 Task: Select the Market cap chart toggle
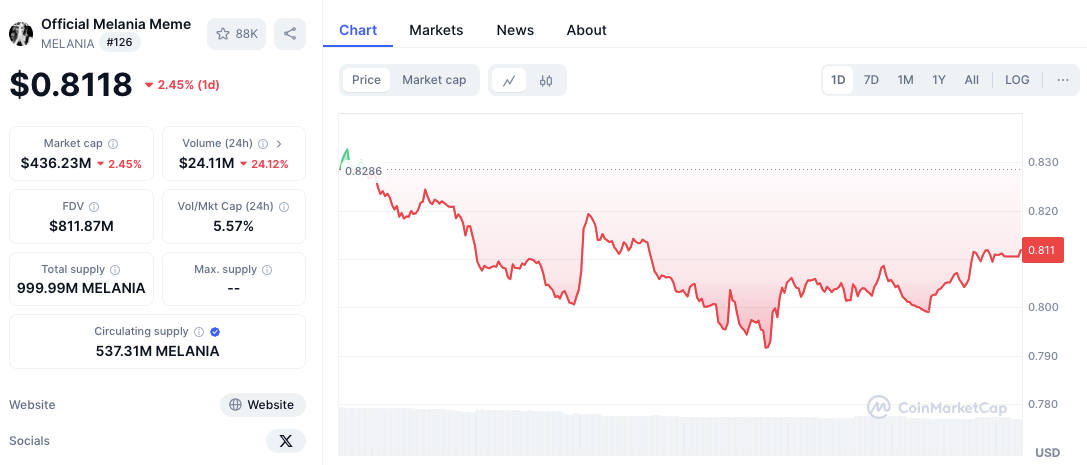tap(434, 80)
